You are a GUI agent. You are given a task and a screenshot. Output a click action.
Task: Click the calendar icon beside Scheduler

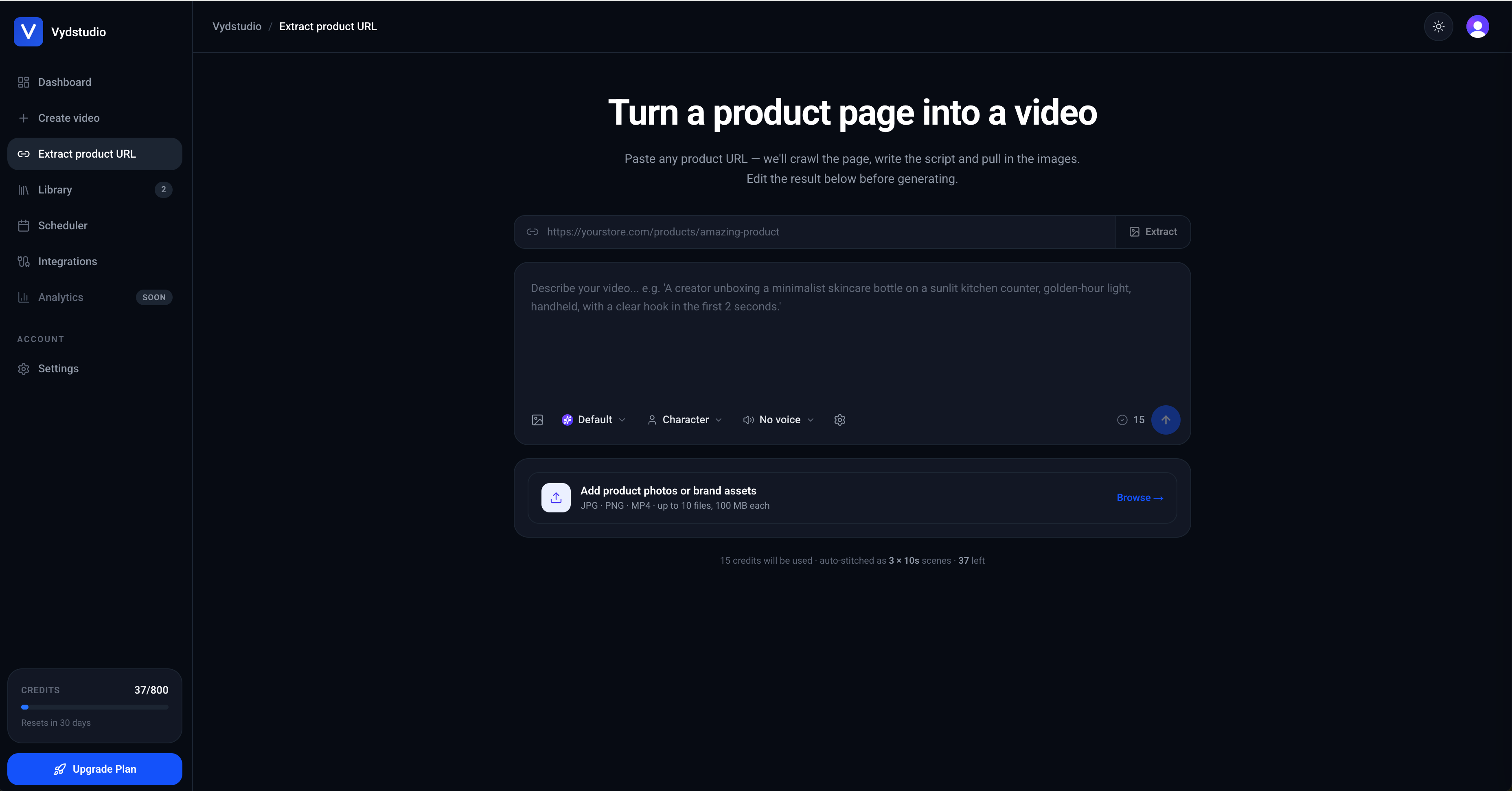(24, 226)
